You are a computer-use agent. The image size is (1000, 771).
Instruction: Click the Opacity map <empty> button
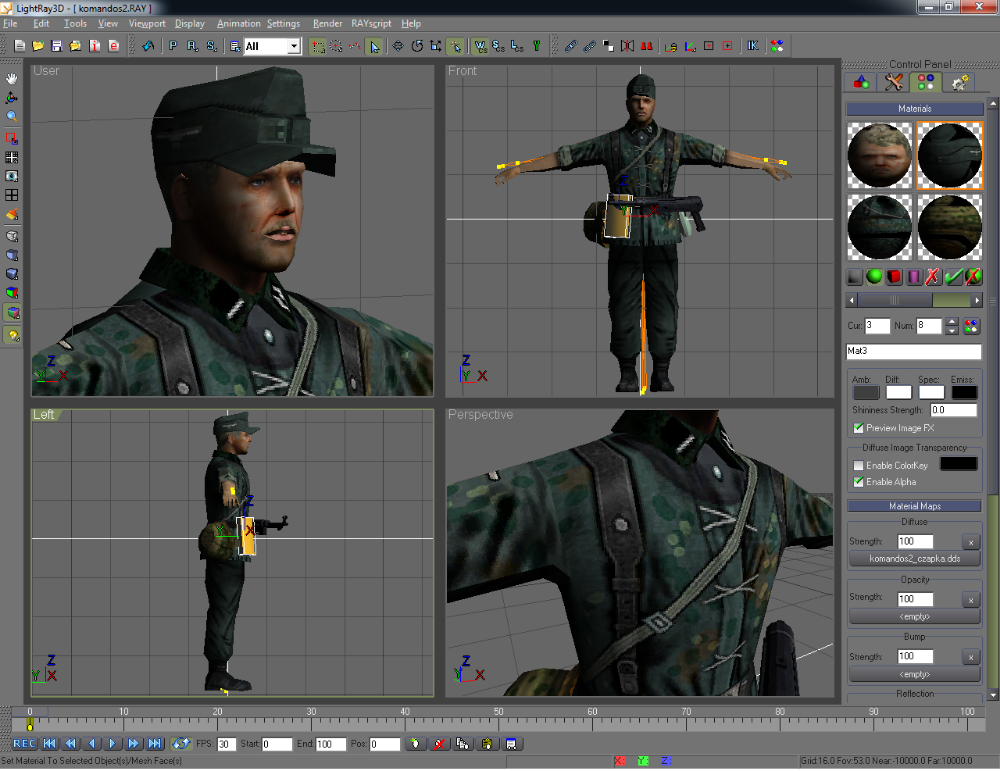coord(915,617)
